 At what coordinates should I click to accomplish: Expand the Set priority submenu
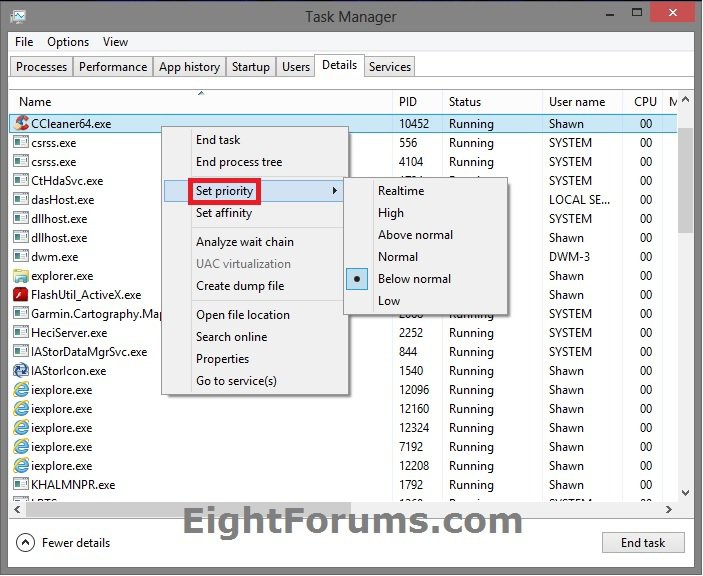tap(225, 191)
